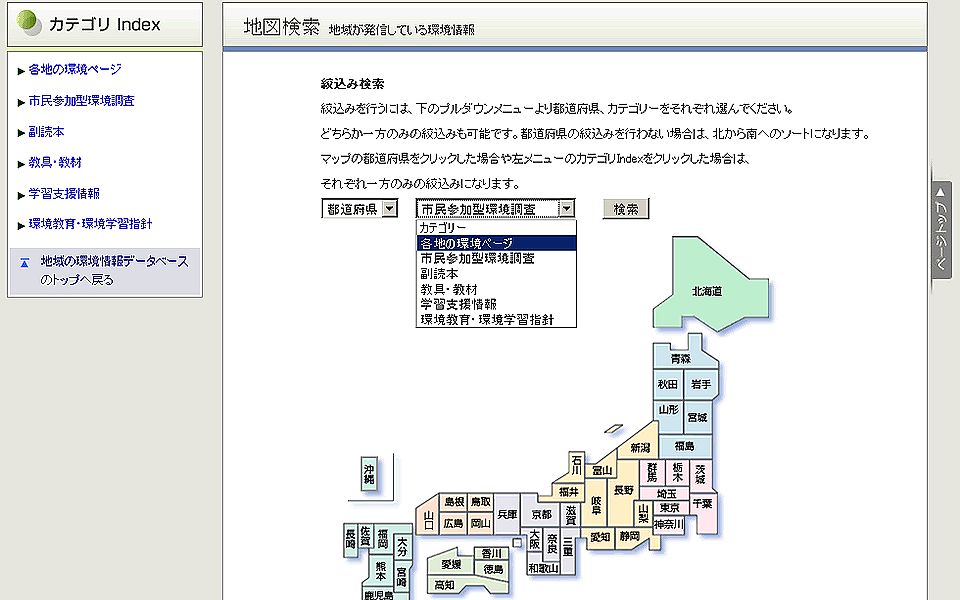Click the up-arrow icon beside database top link
The image size is (960, 600).
(x=24, y=263)
